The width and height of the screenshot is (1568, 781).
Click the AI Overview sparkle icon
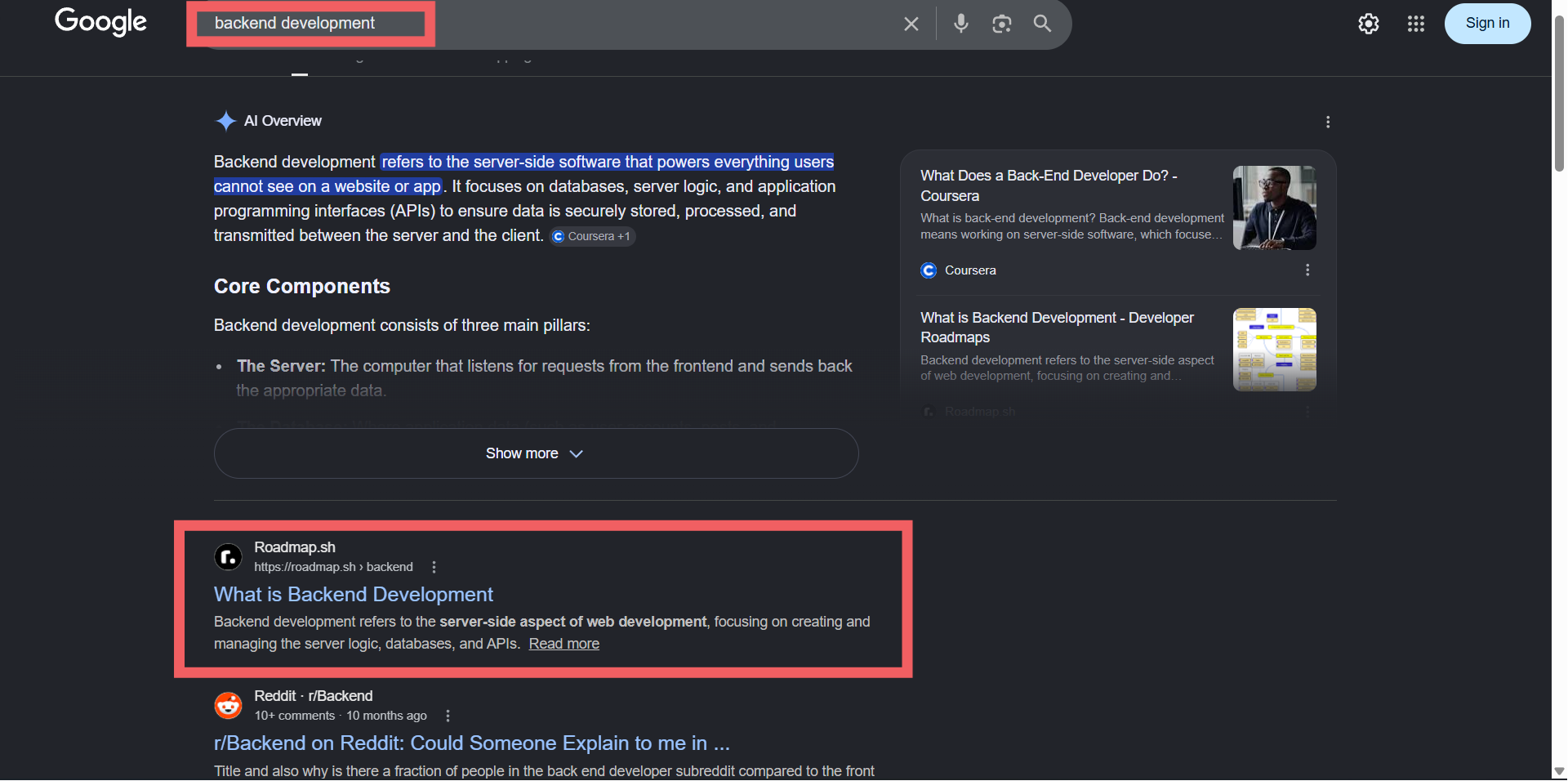(x=225, y=121)
